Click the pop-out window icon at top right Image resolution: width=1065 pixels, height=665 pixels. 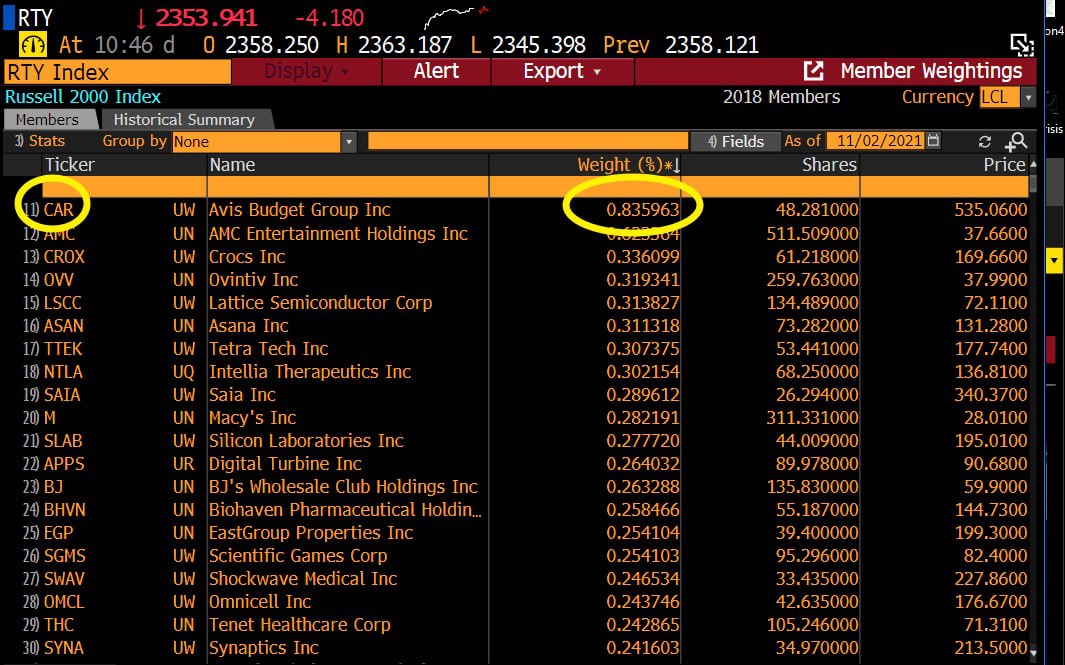[x=1021, y=45]
